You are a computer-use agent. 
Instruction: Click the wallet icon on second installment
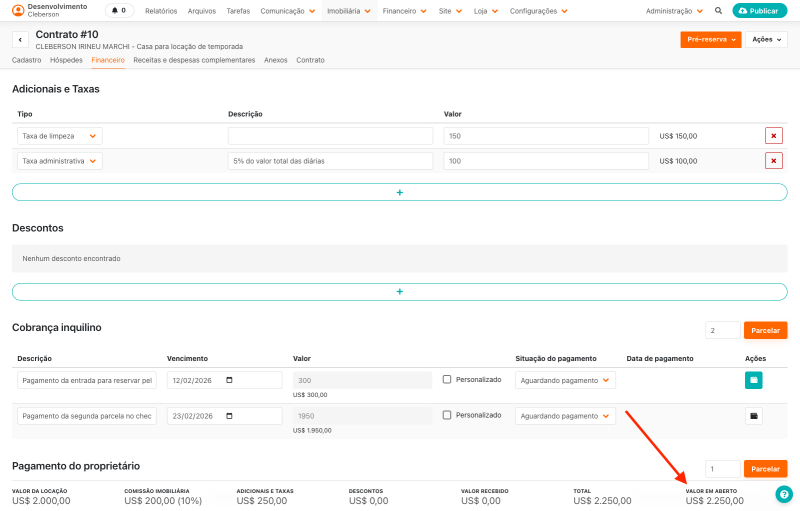[x=753, y=416]
